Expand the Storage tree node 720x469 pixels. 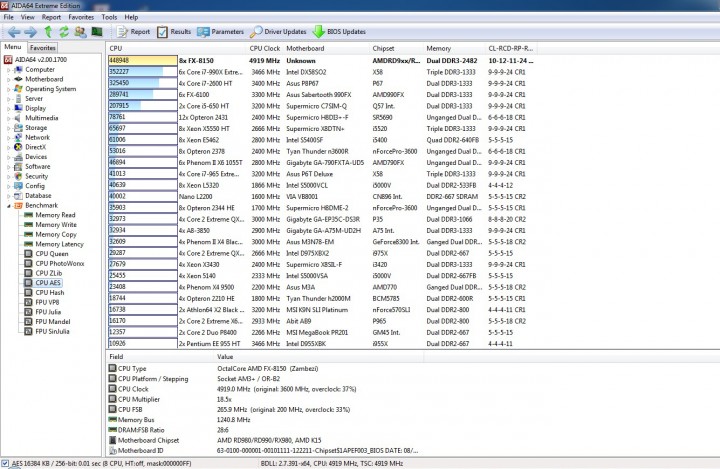[8, 128]
